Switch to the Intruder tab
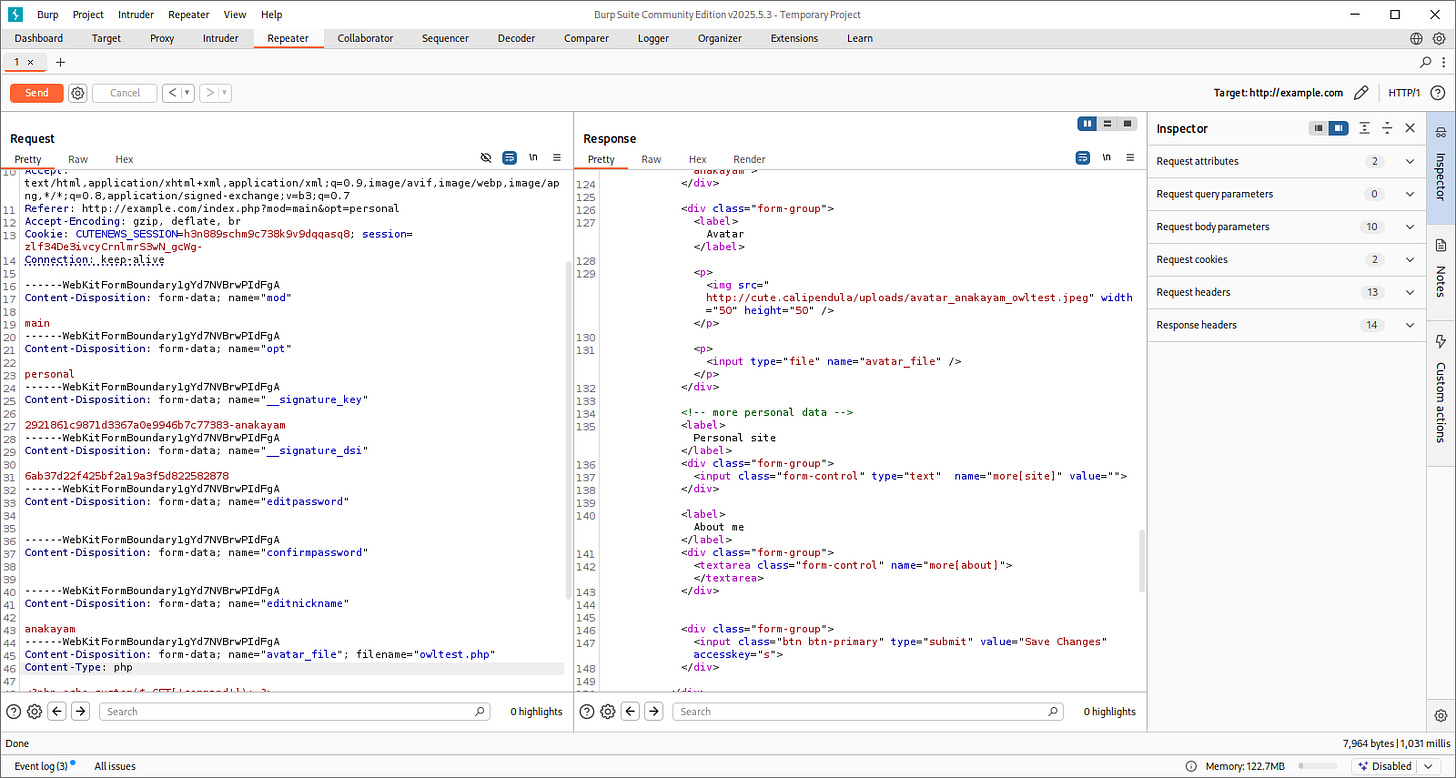The width and height of the screenshot is (1456, 778). tap(221, 38)
